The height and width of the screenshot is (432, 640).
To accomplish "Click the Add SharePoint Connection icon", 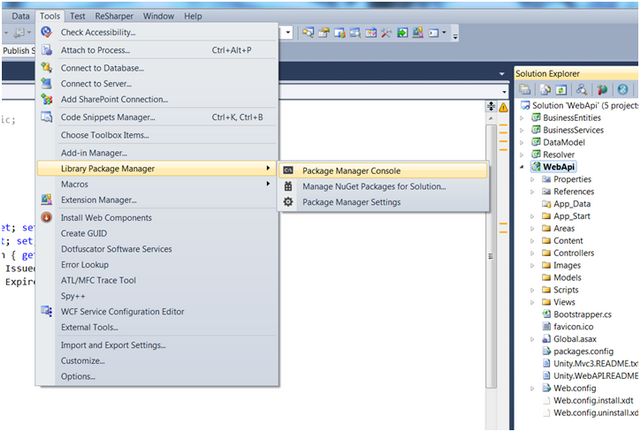I will (x=47, y=99).
